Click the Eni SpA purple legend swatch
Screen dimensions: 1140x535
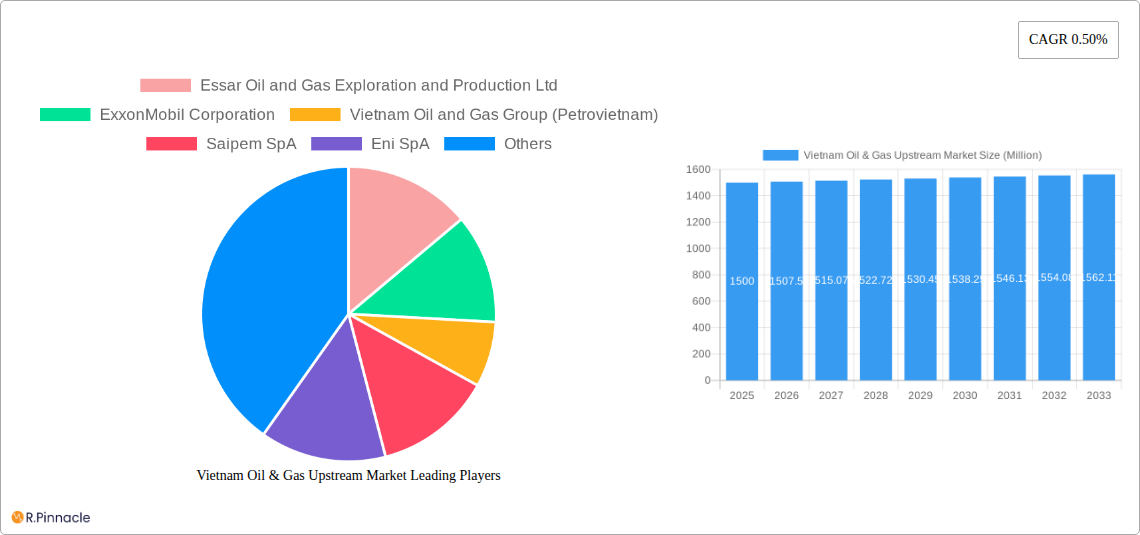tap(337, 144)
